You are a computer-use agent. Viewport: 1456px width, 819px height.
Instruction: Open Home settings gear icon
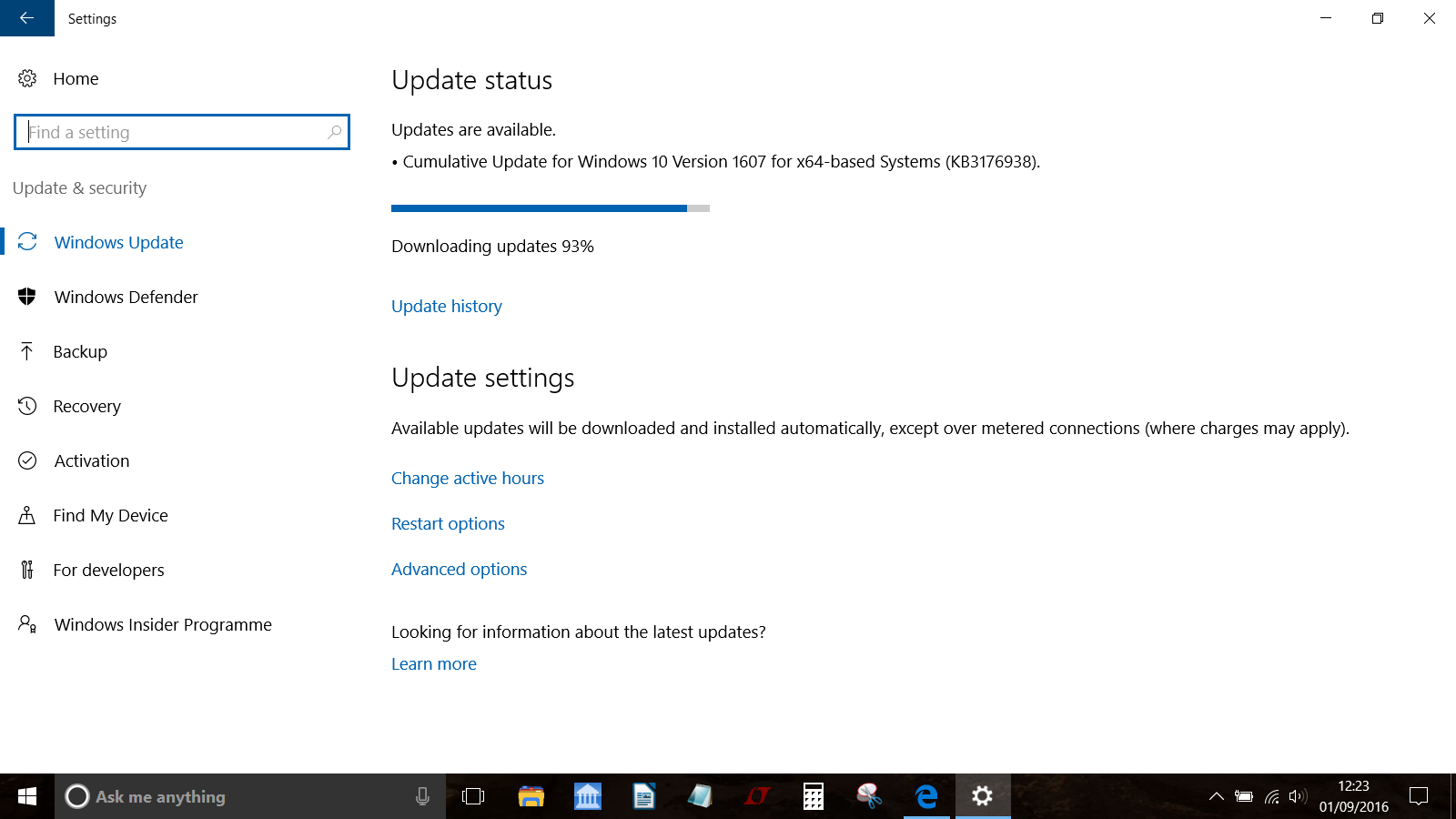(x=27, y=78)
